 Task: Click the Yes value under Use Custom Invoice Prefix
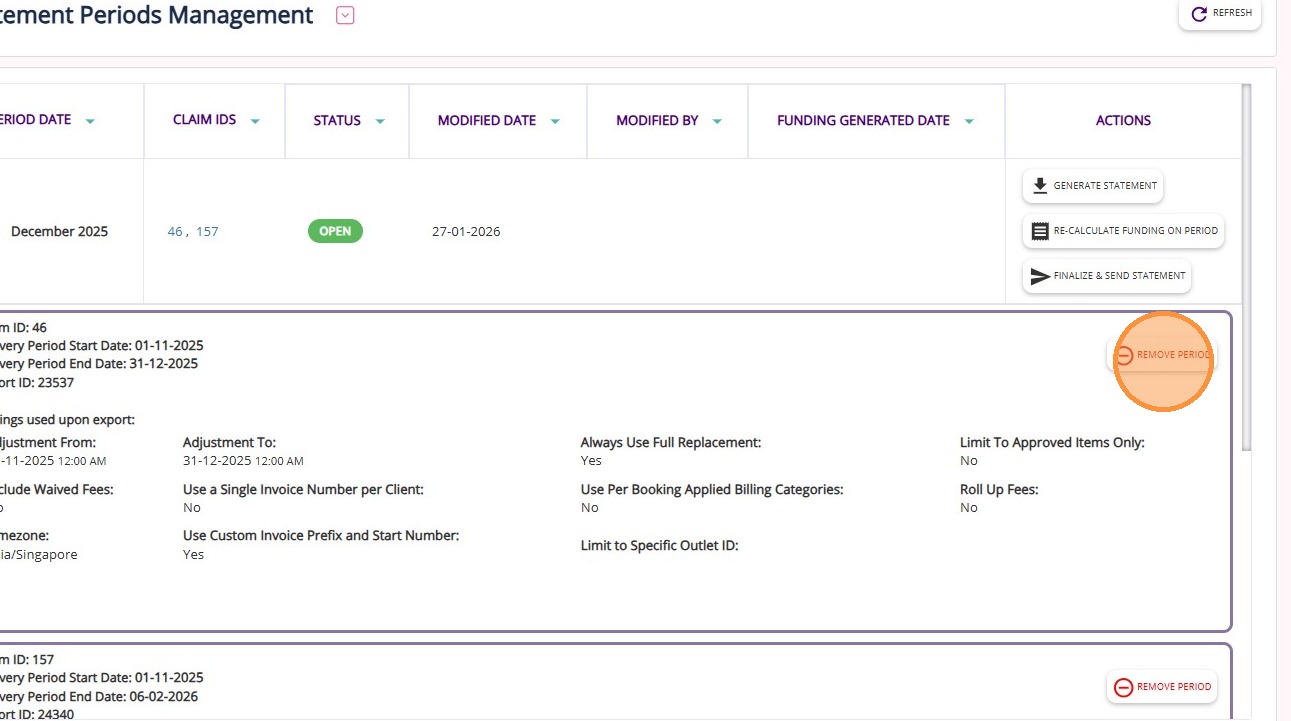pyautogui.click(x=193, y=555)
